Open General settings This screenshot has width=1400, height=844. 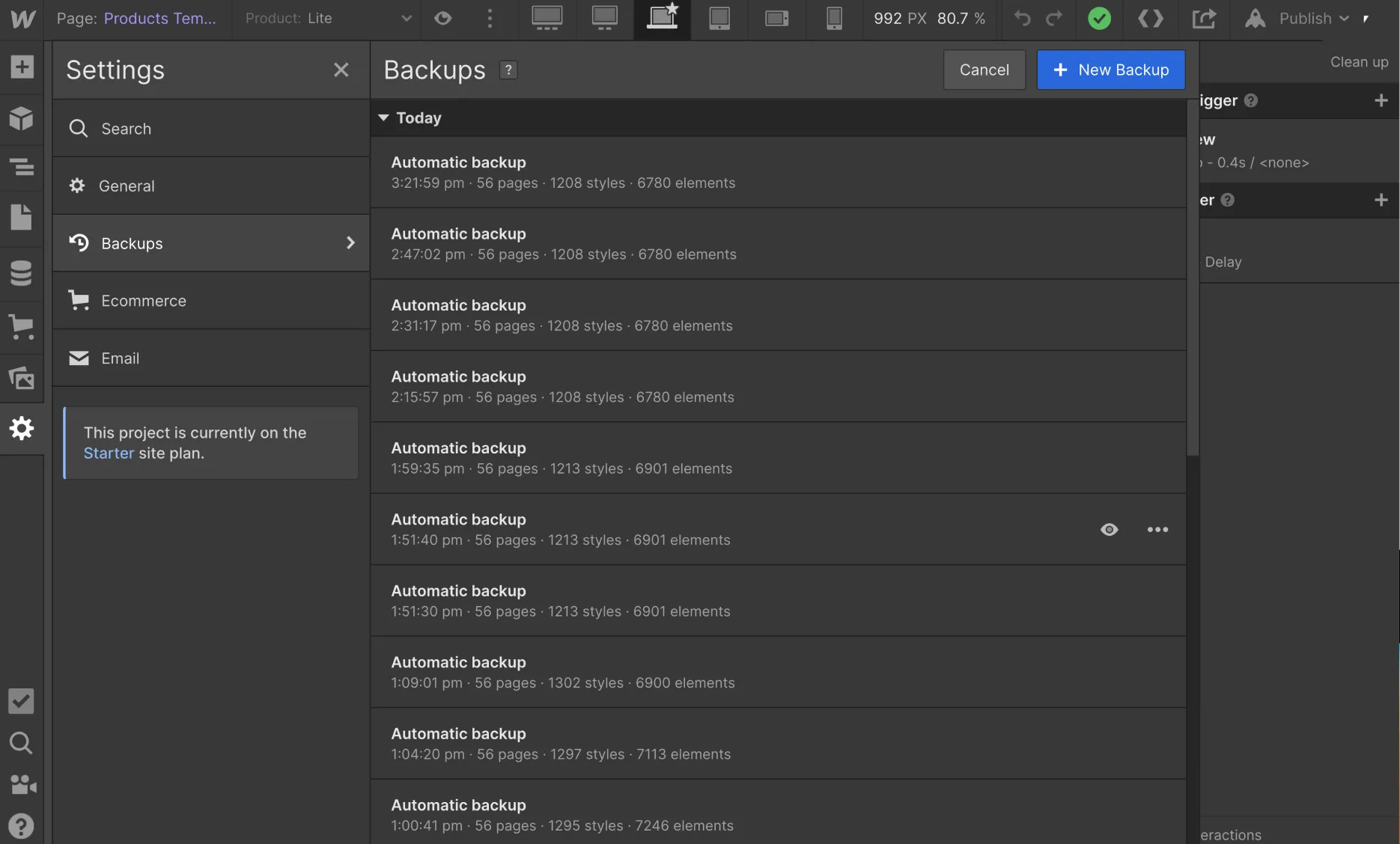pos(211,186)
